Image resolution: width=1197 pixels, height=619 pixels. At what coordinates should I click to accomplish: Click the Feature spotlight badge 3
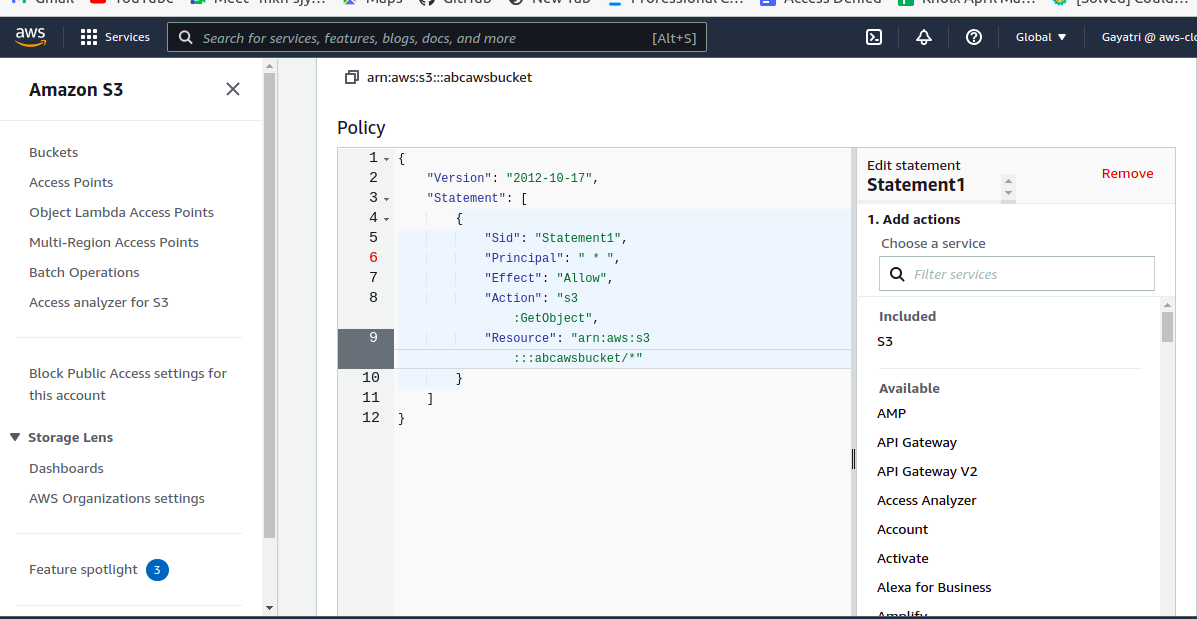tap(157, 569)
